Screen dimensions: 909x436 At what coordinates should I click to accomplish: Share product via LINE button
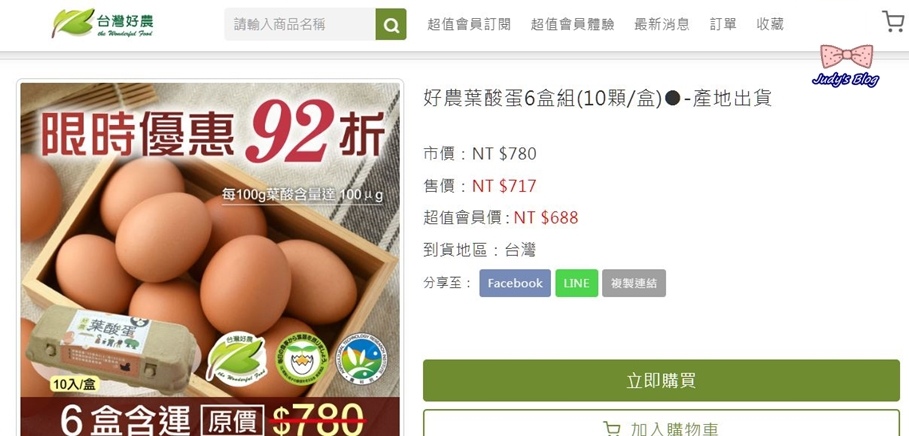576,283
